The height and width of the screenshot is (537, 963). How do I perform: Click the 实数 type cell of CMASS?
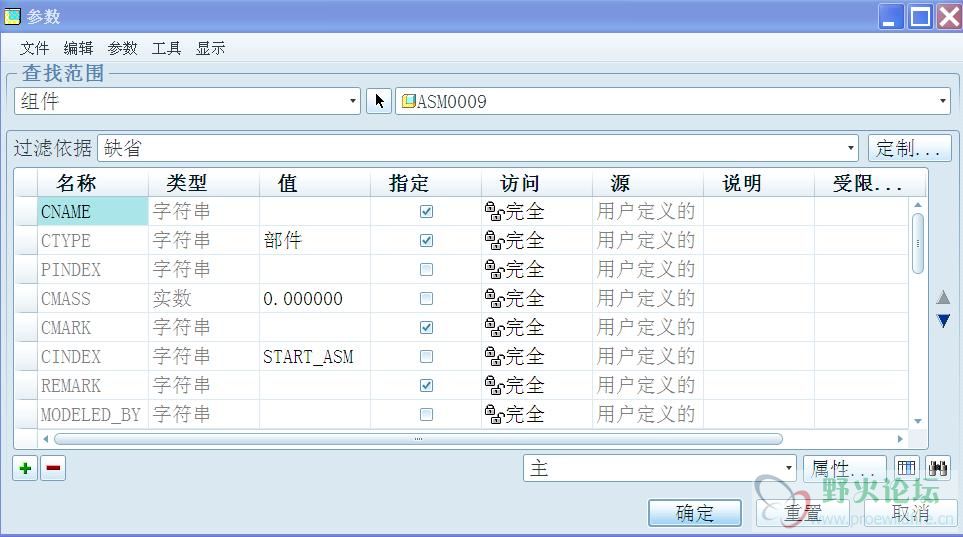[204, 299]
